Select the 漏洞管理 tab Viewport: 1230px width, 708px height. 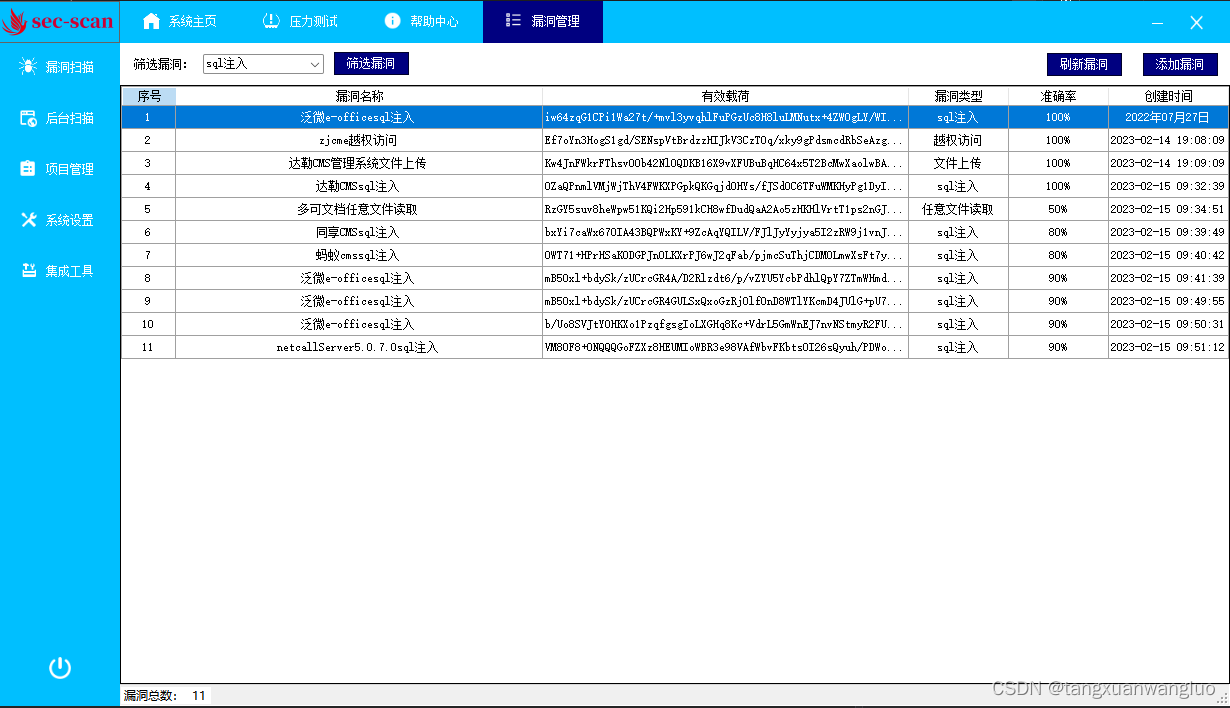point(543,21)
